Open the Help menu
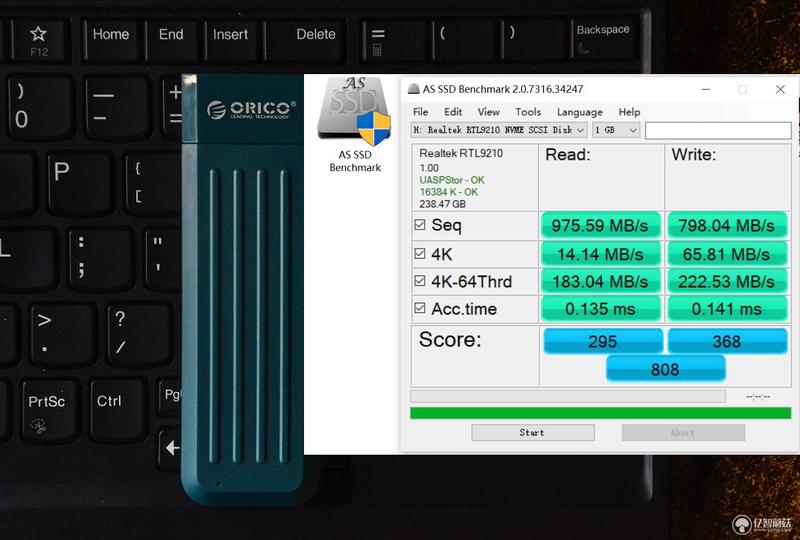The image size is (800, 540). click(629, 112)
